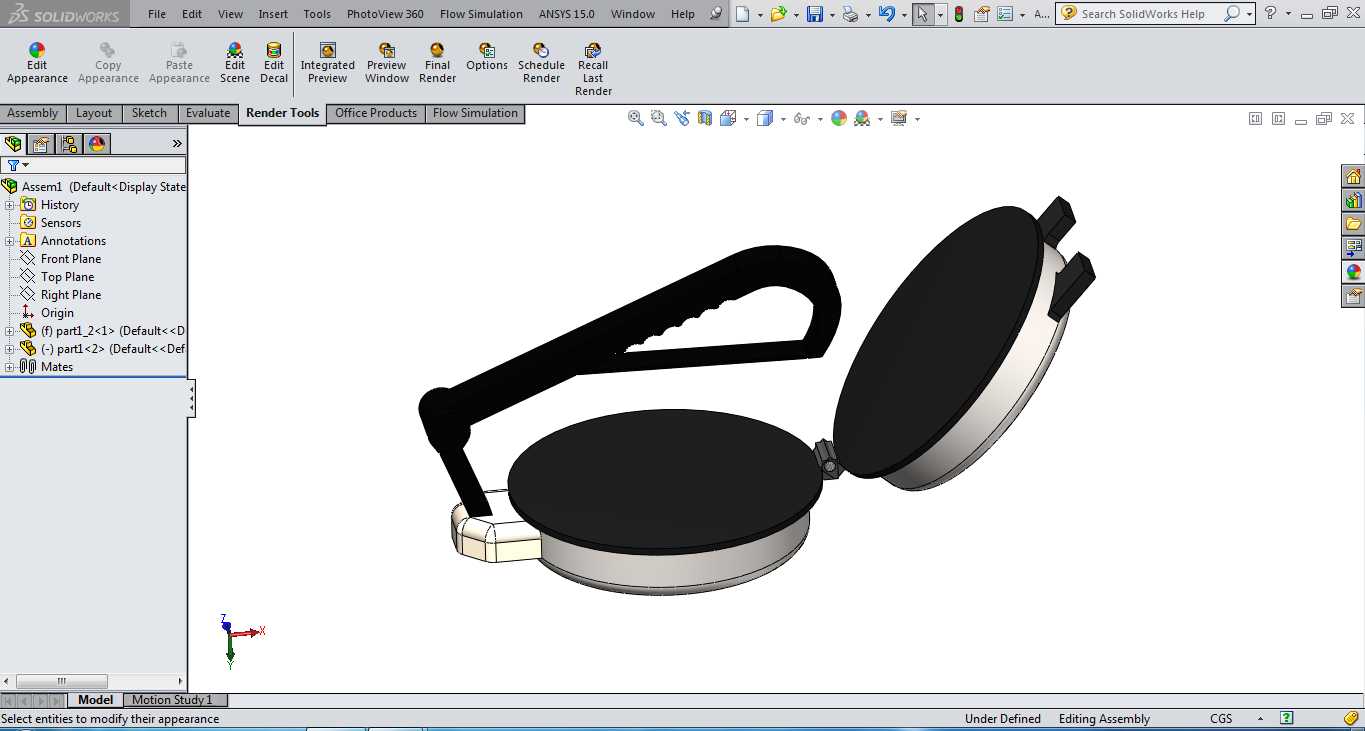Screen dimensions: 1365x731
Task: Open the Edit Appearance tool
Action: 37,63
